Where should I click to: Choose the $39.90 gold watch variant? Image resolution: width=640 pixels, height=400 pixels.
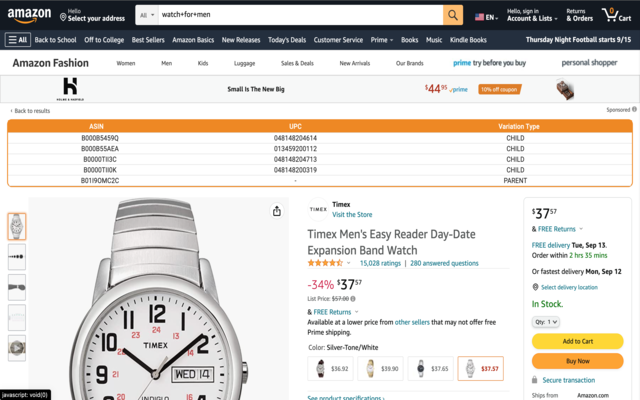tap(380, 369)
